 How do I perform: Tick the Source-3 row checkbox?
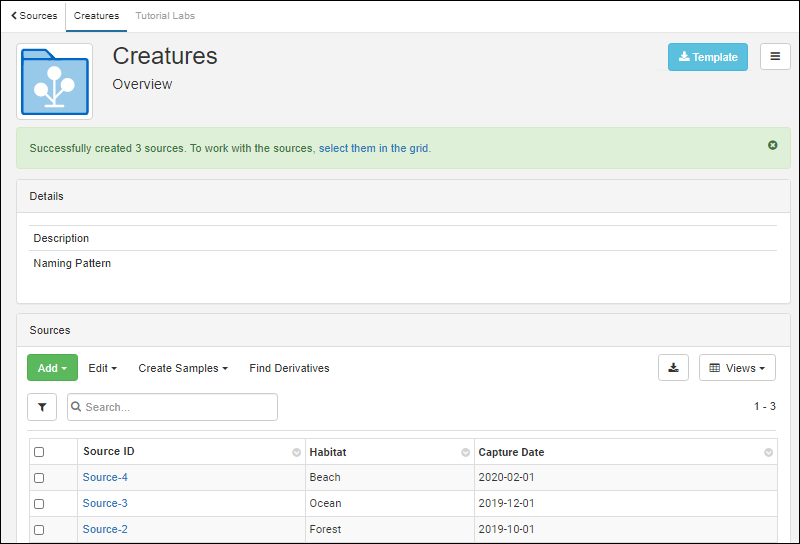pyautogui.click(x=39, y=504)
